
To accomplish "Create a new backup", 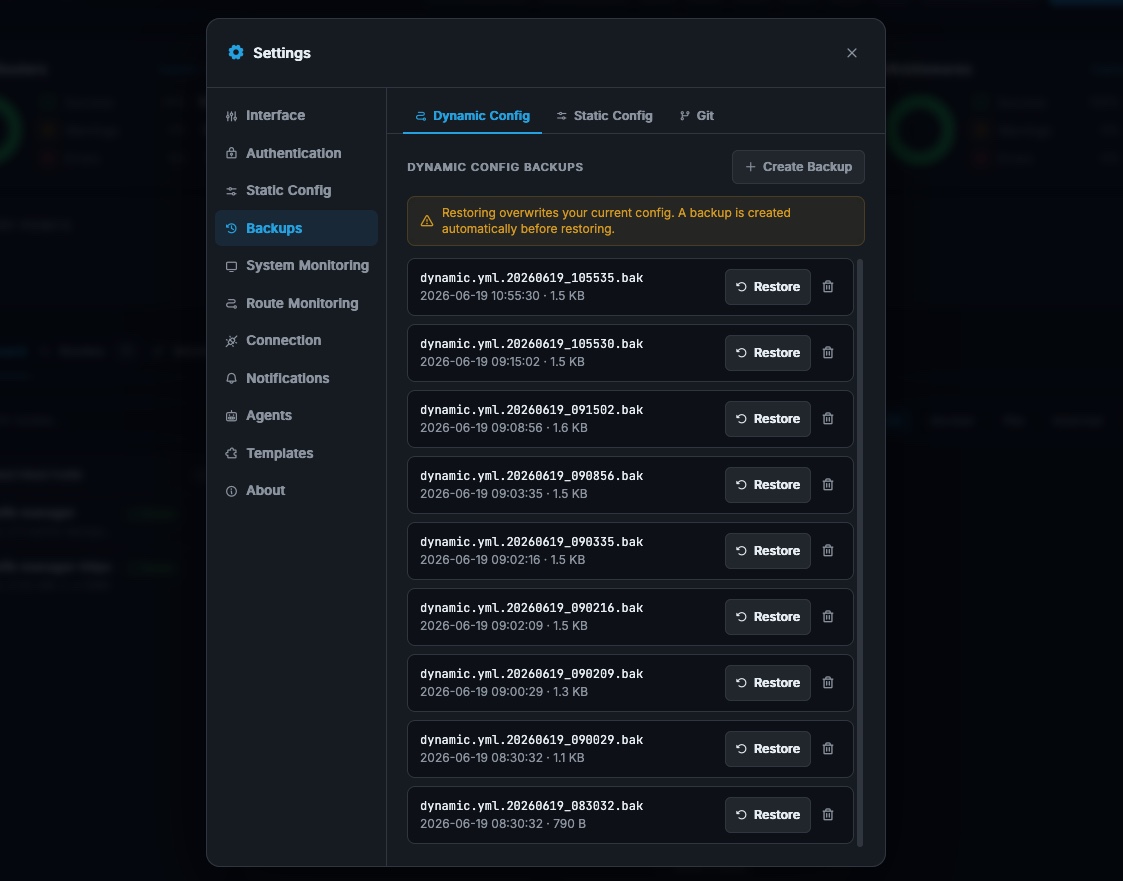I will point(798,167).
